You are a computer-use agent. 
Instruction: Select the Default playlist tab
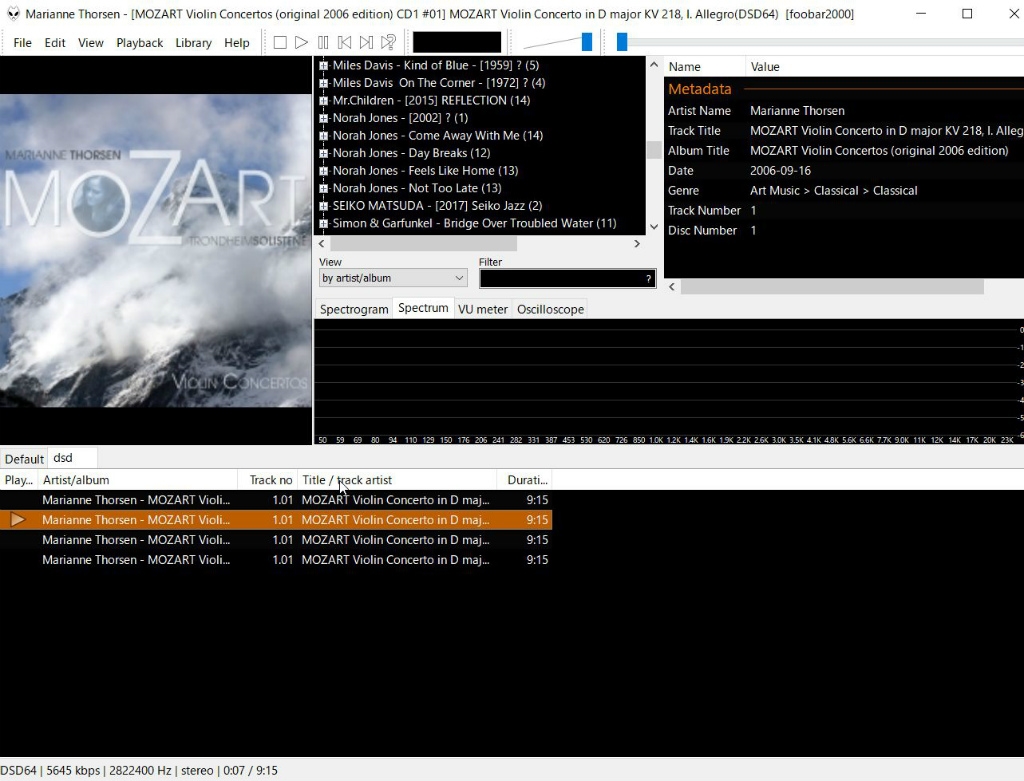[24, 458]
